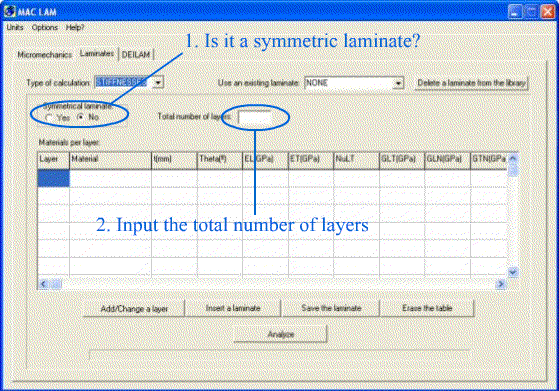Click the ET(GPa) column header

click(x=311, y=160)
